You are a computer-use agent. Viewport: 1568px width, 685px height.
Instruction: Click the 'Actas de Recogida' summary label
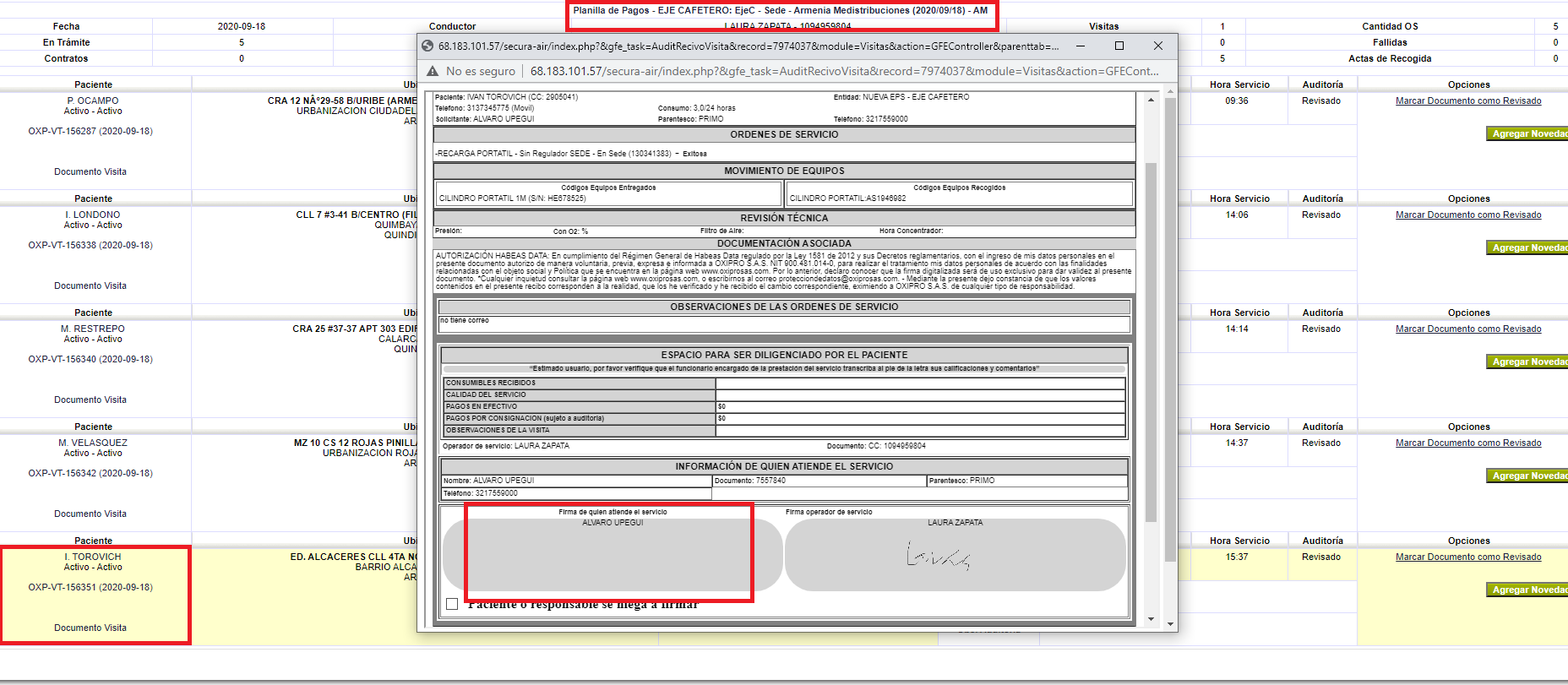[1390, 58]
